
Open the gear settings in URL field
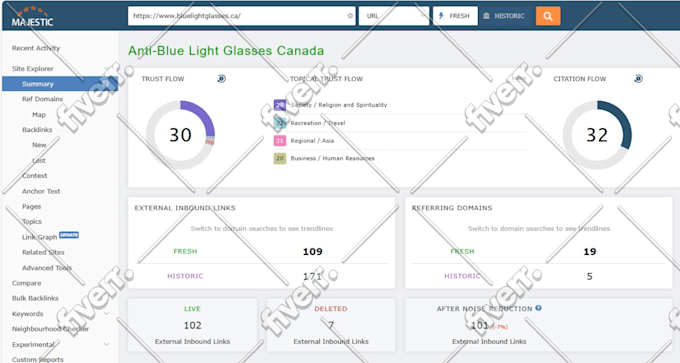coord(350,16)
